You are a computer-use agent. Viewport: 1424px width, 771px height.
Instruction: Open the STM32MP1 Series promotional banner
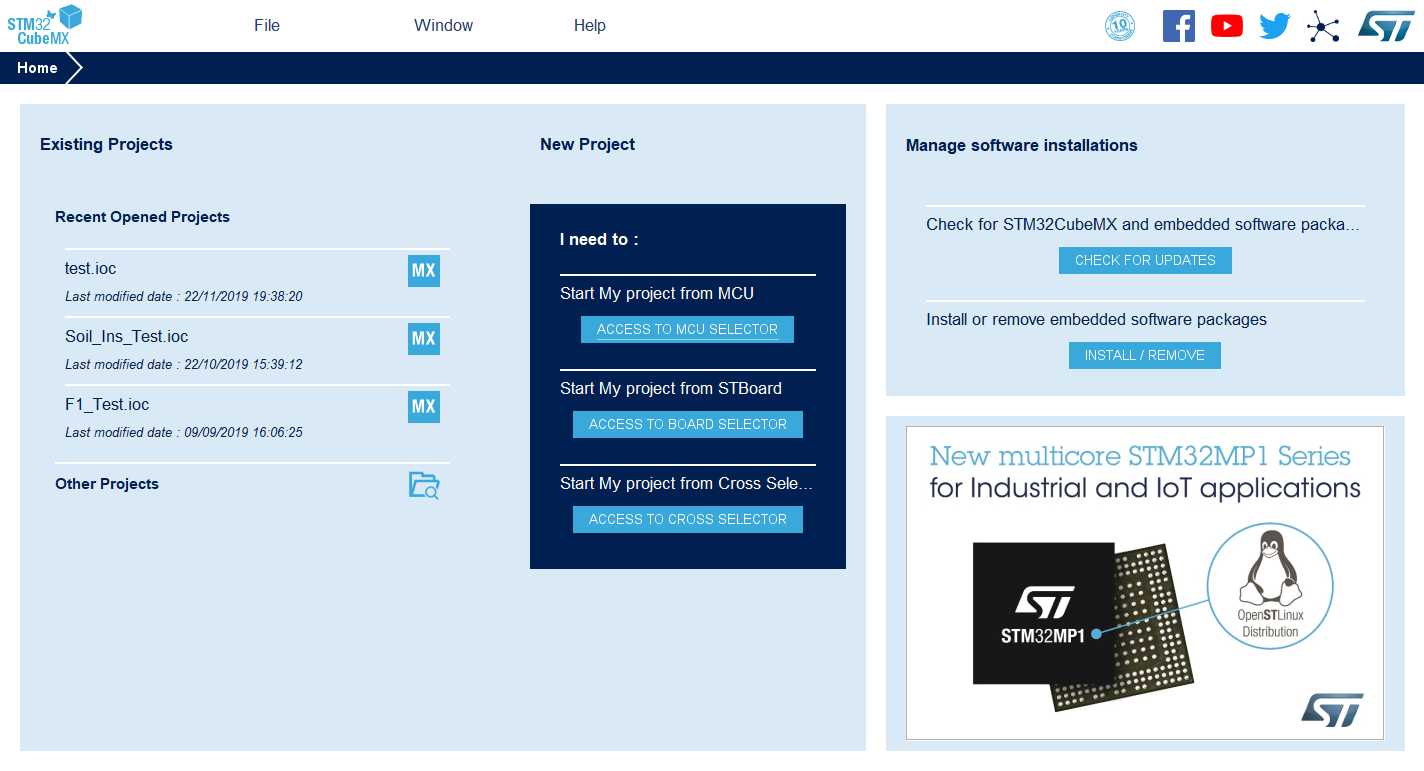(x=1145, y=583)
